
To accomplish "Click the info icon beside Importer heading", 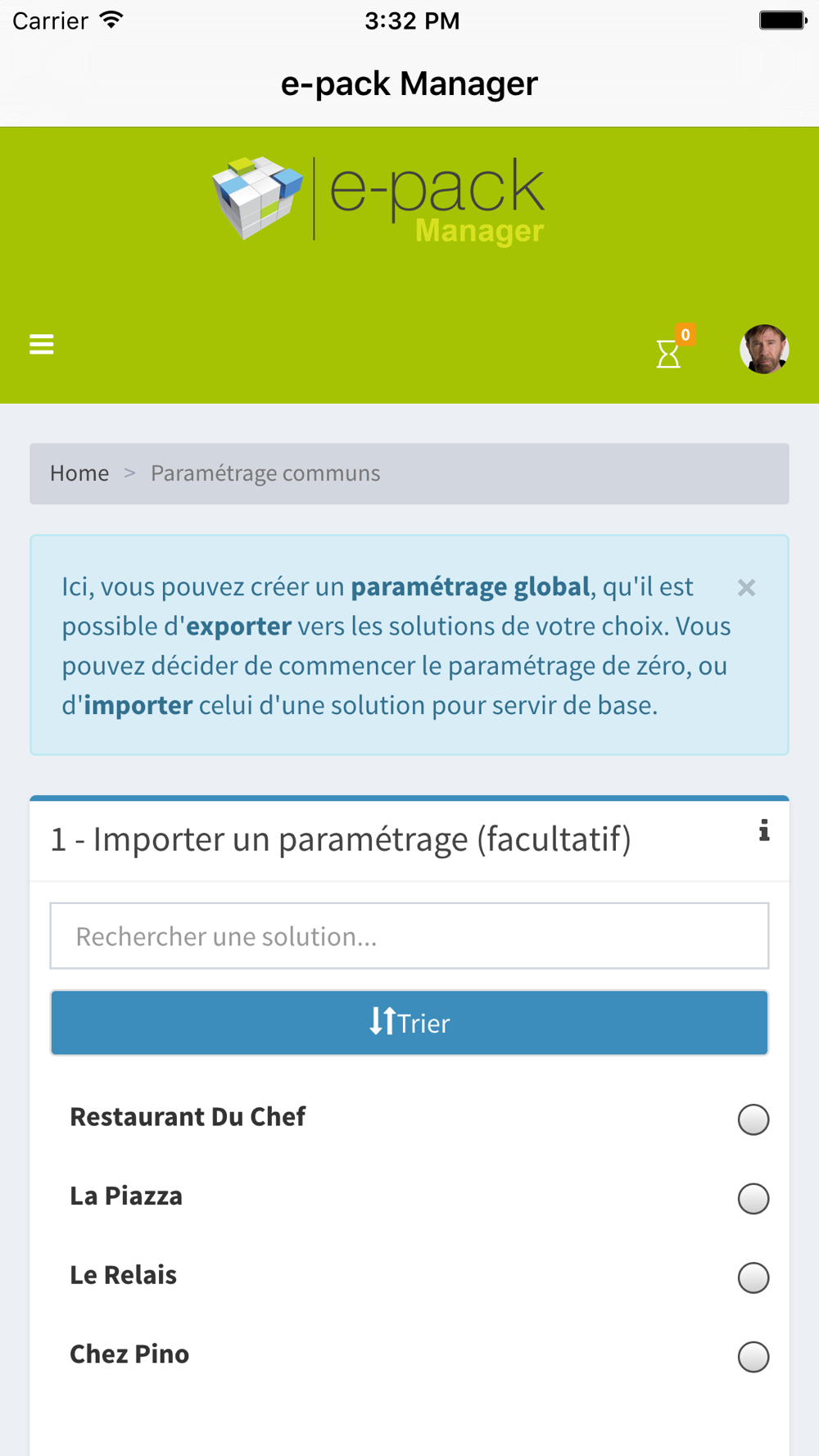I will click(x=763, y=831).
